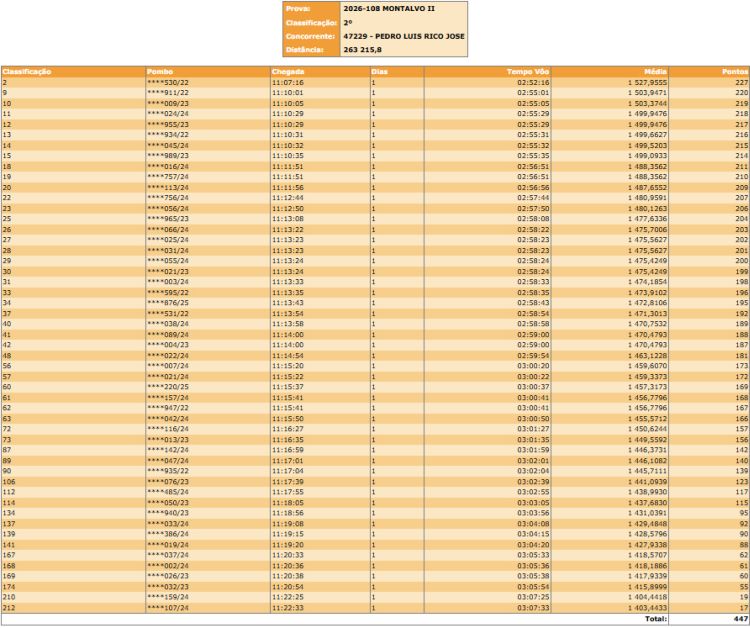This screenshot has width=750, height=628.
Task: Sort by the Pombo column header
Action: [x=159, y=72]
